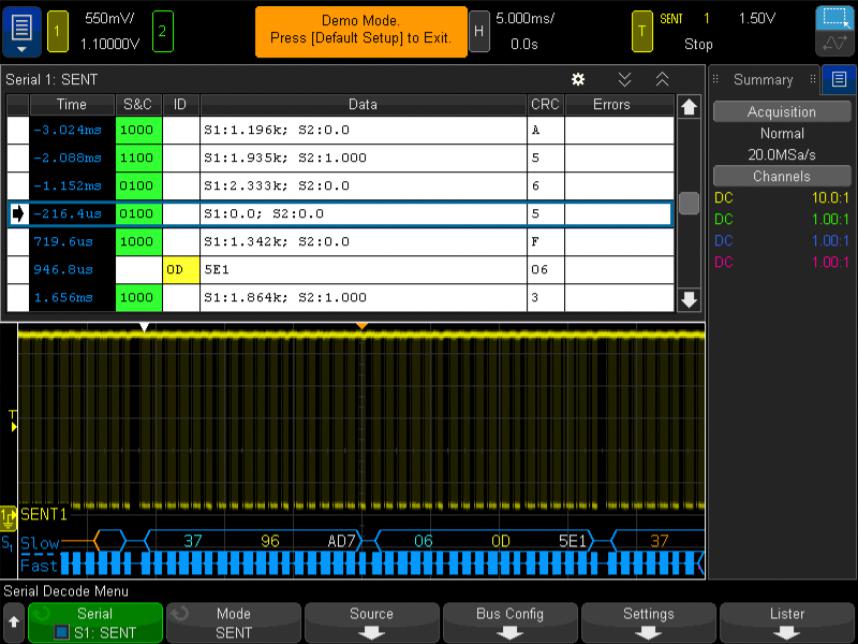Toggle channel 1 using the yellow badge
858x644 pixels.
tap(57, 31)
